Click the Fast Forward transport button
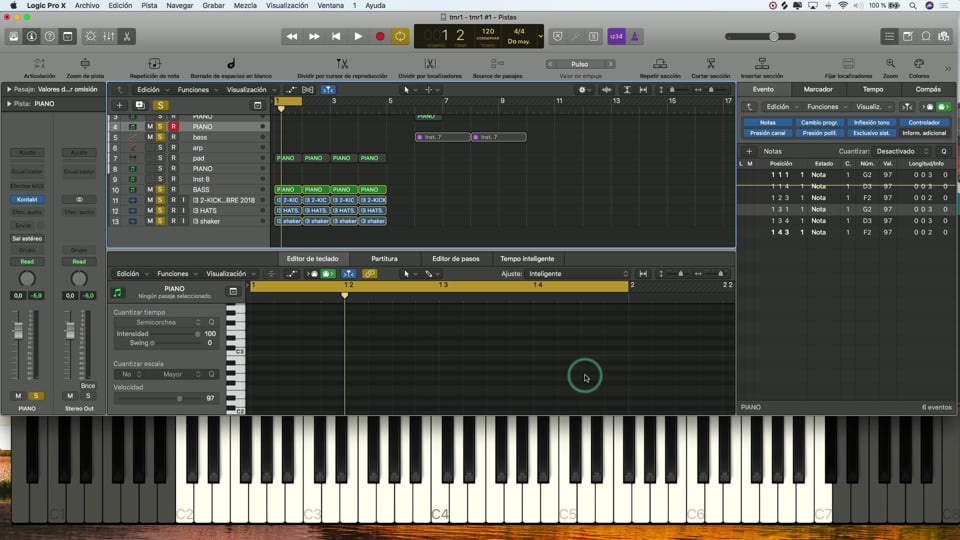 (x=314, y=37)
